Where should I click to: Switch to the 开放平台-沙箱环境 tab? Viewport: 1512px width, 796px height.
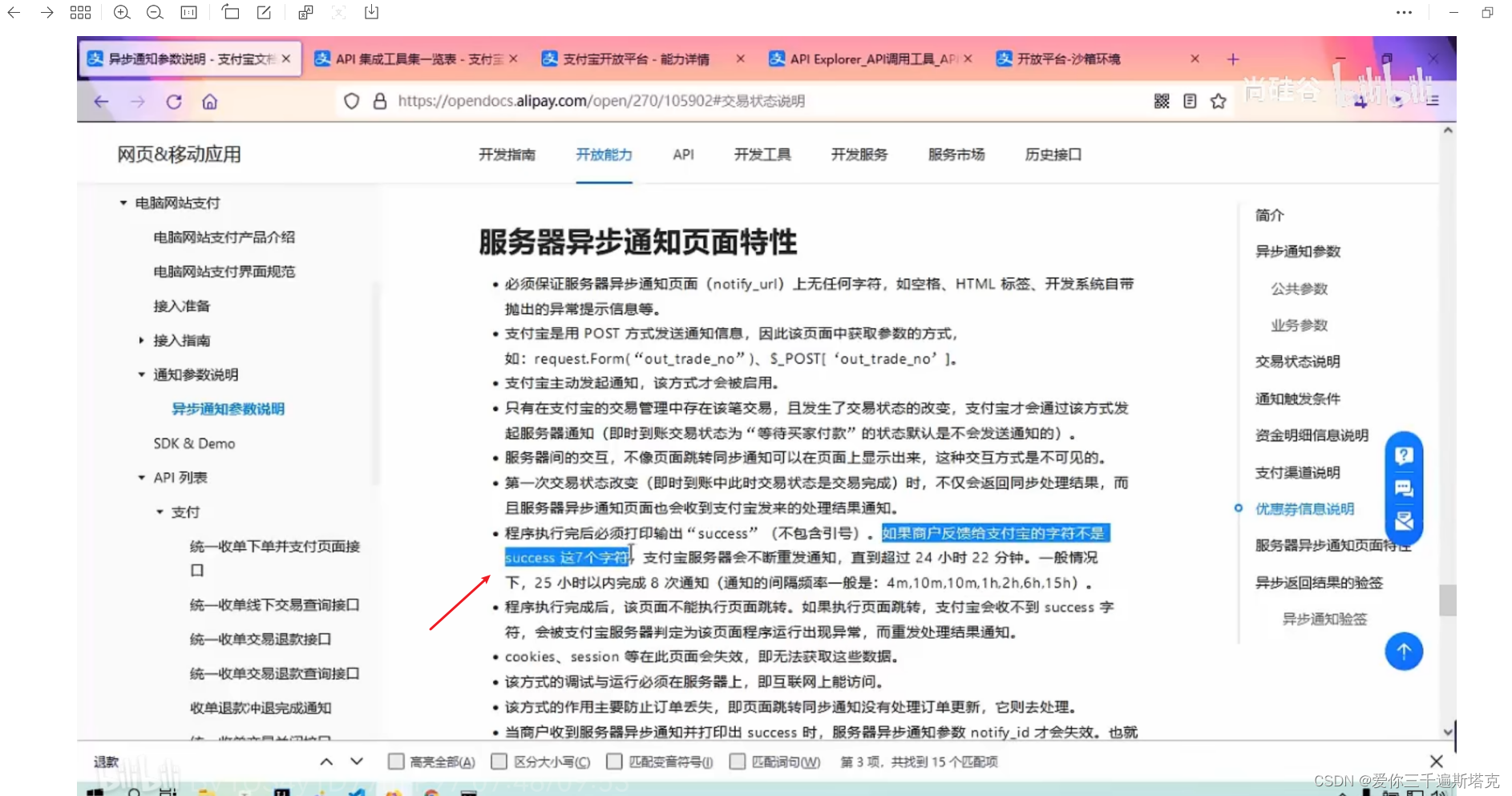pyautogui.click(x=1098, y=59)
